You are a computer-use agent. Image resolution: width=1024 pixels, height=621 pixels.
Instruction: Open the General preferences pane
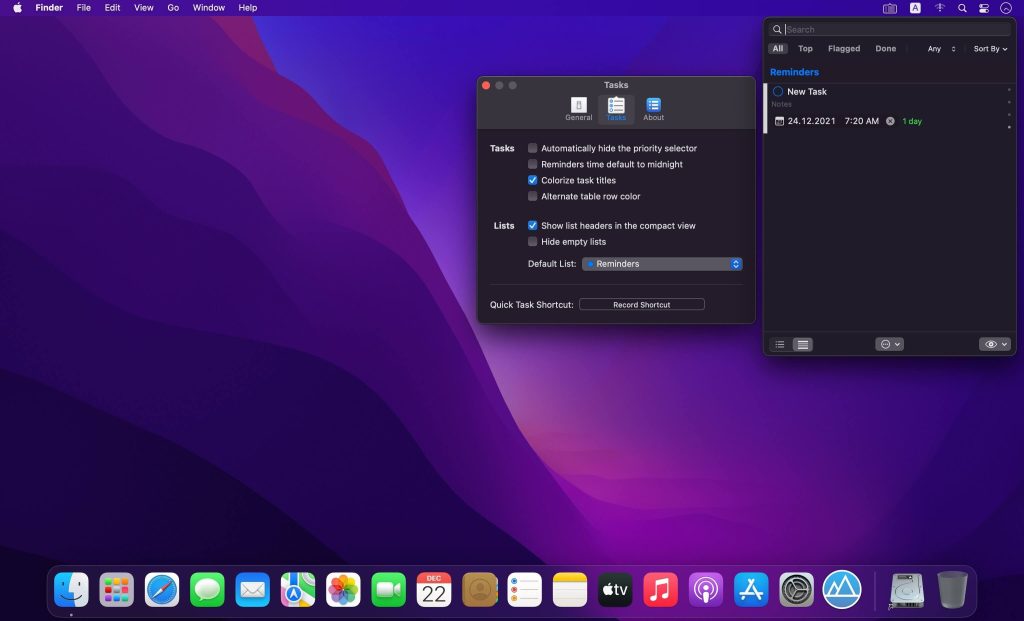pos(578,109)
